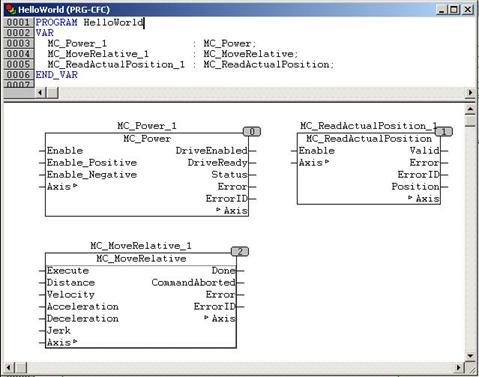Select Error output of MC_Power block
The image size is (479, 377).
233,187
